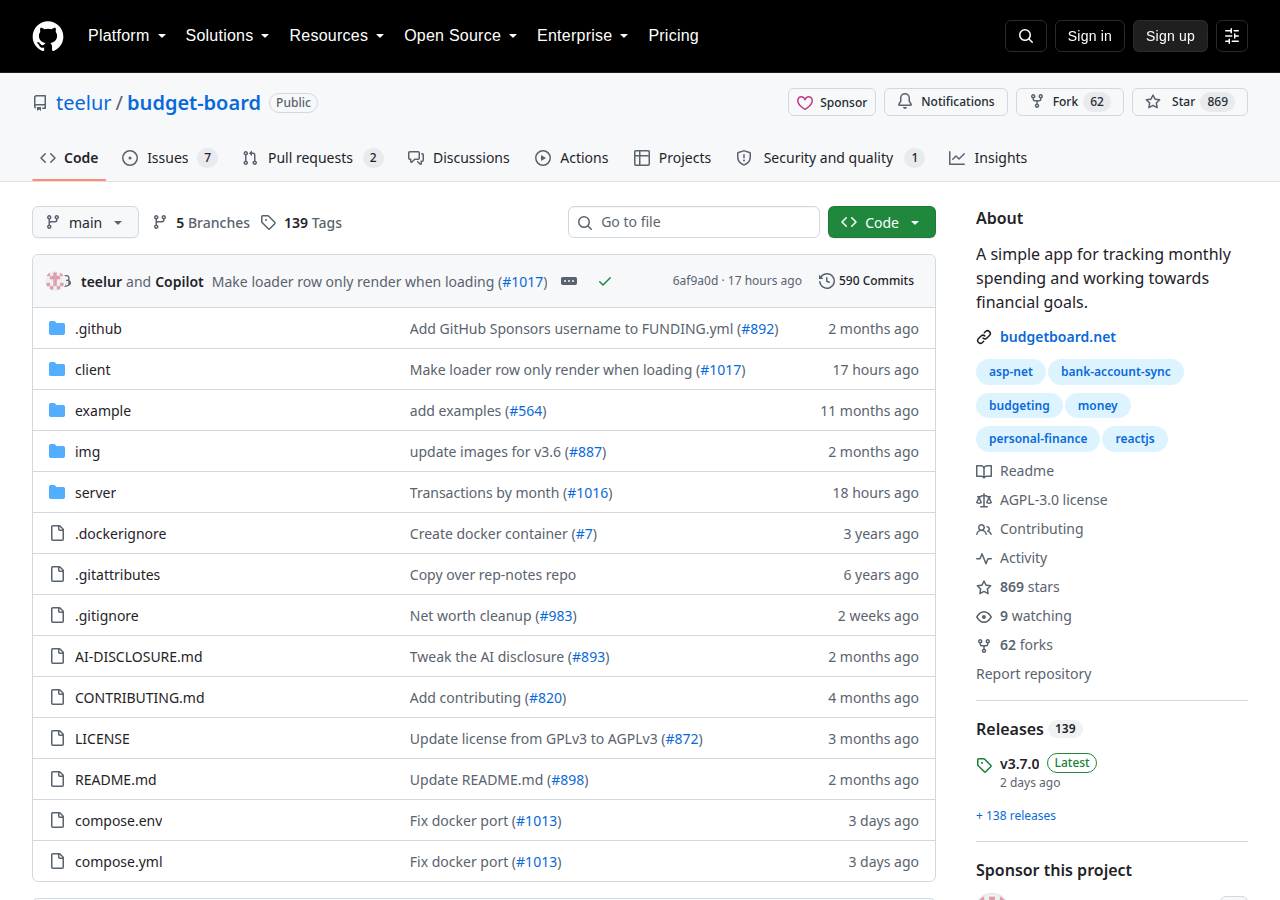
Task: Open the search magnifier button
Action: (1026, 36)
